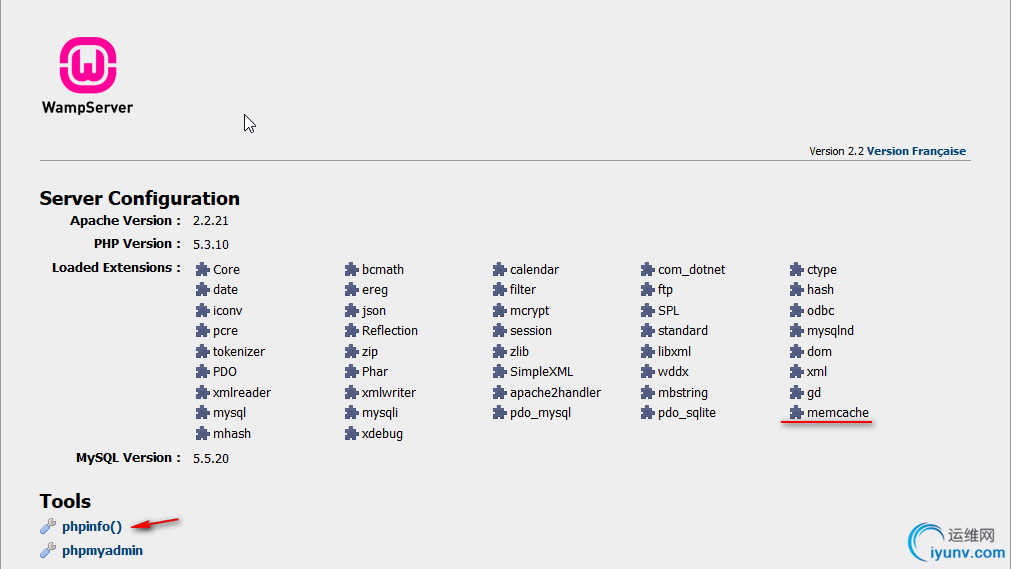Screen dimensions: 1011x569
Task: Click the memcache extension label
Action: click(838, 413)
